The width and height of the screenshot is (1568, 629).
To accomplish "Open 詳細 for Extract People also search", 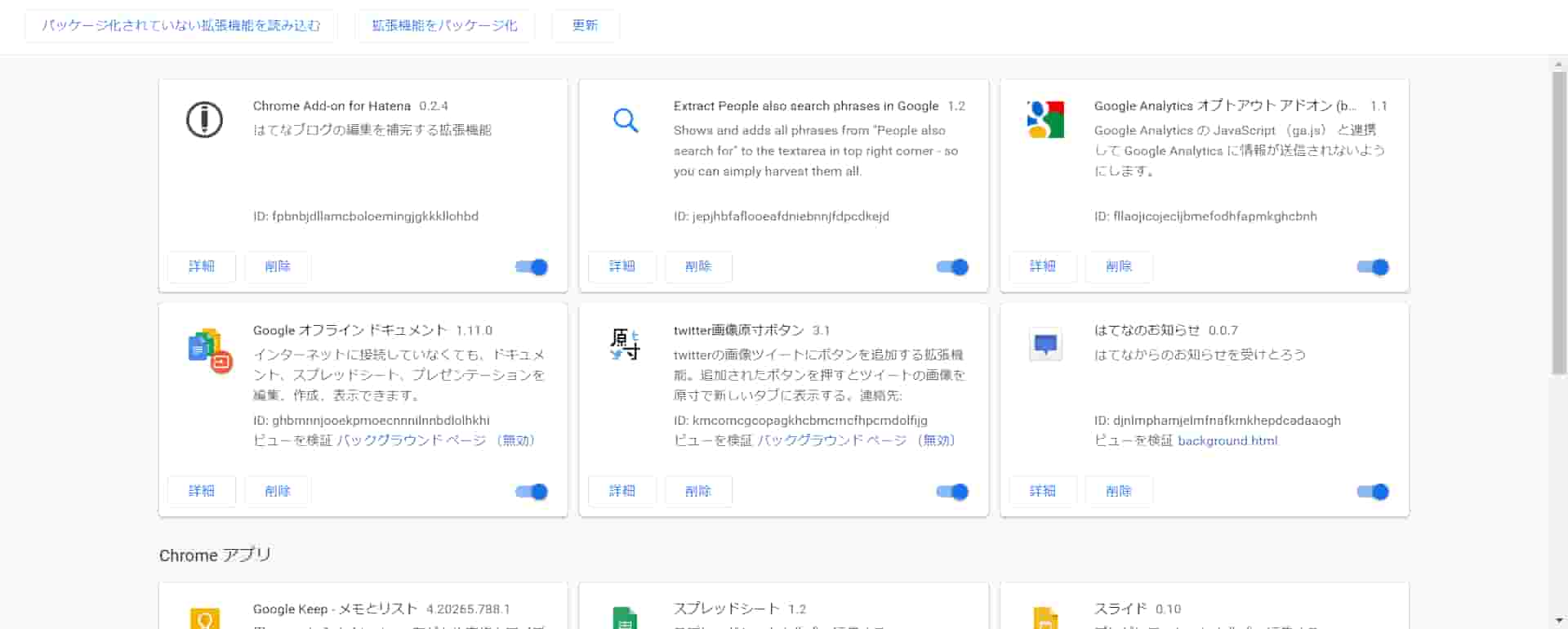I will [622, 266].
